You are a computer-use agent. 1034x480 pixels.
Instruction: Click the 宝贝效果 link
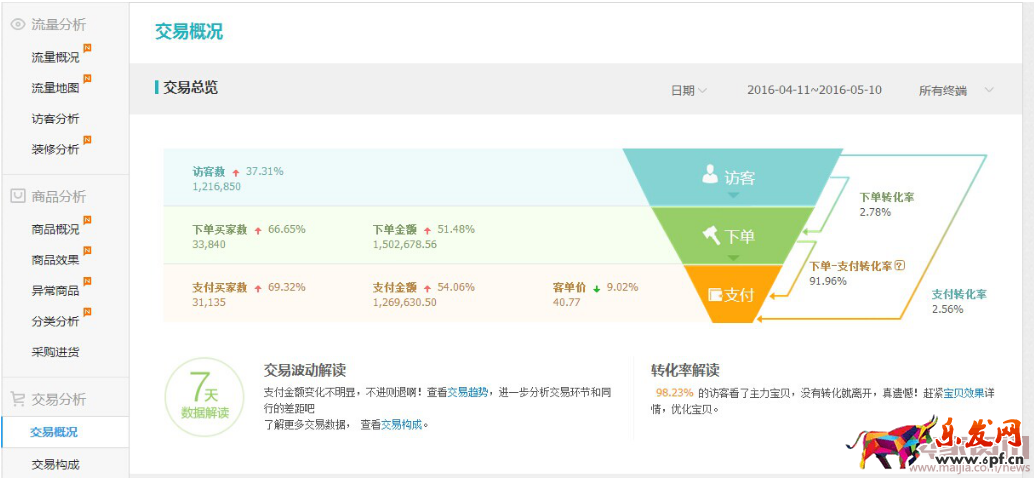pos(964,392)
